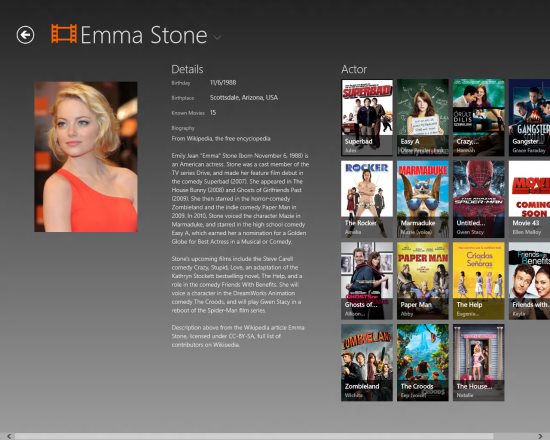This screenshot has width=550, height=440.
Task: Select the Crazy... movie poster
Action: (478, 117)
